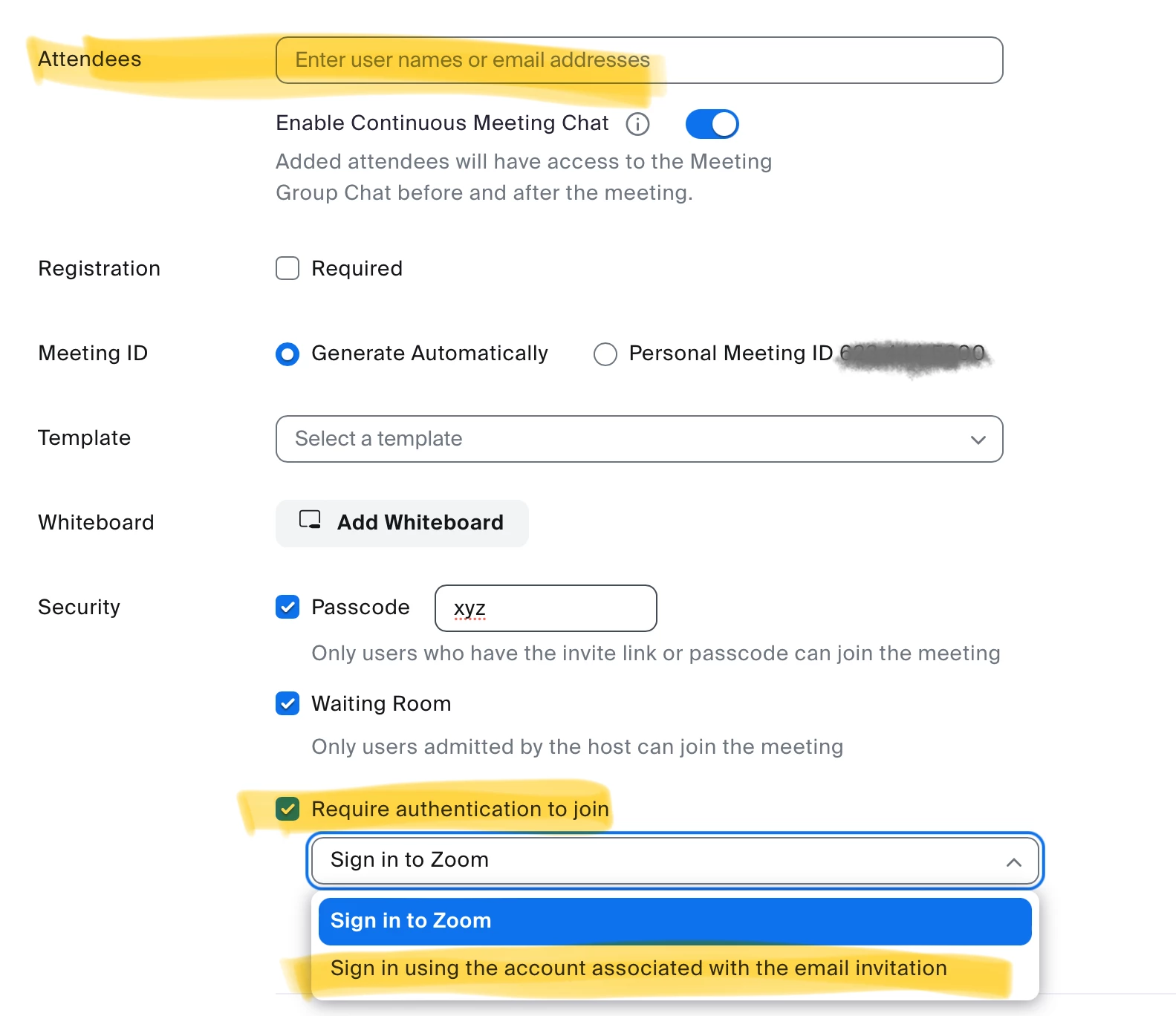The image size is (1176, 1016).
Task: Uncheck Require authentication to join
Action: point(287,809)
